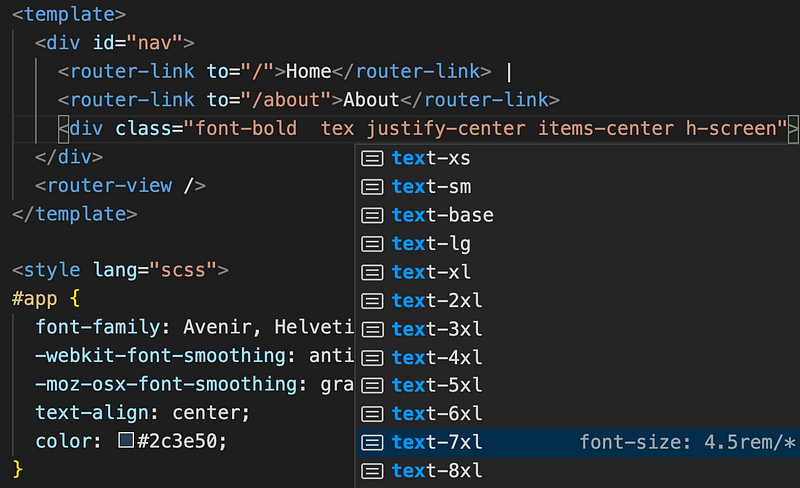The width and height of the screenshot is (800, 488).
Task: Click the icon beside text-xs suggestion
Action: tap(373, 158)
